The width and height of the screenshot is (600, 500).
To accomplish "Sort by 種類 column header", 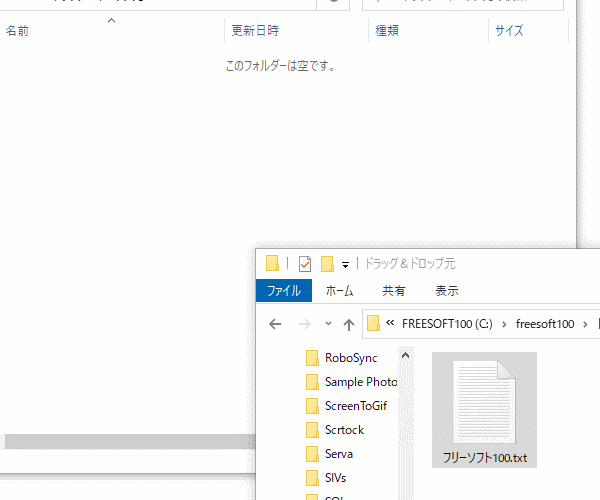I will (x=387, y=31).
